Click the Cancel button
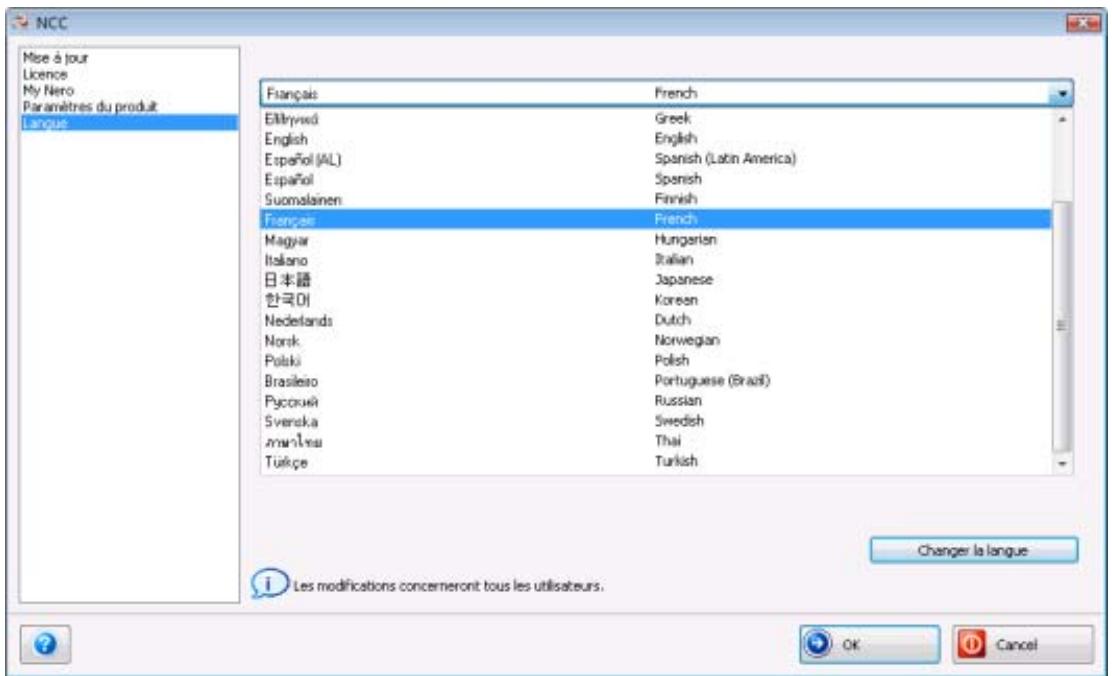The image size is (1112, 676). coord(1023,644)
